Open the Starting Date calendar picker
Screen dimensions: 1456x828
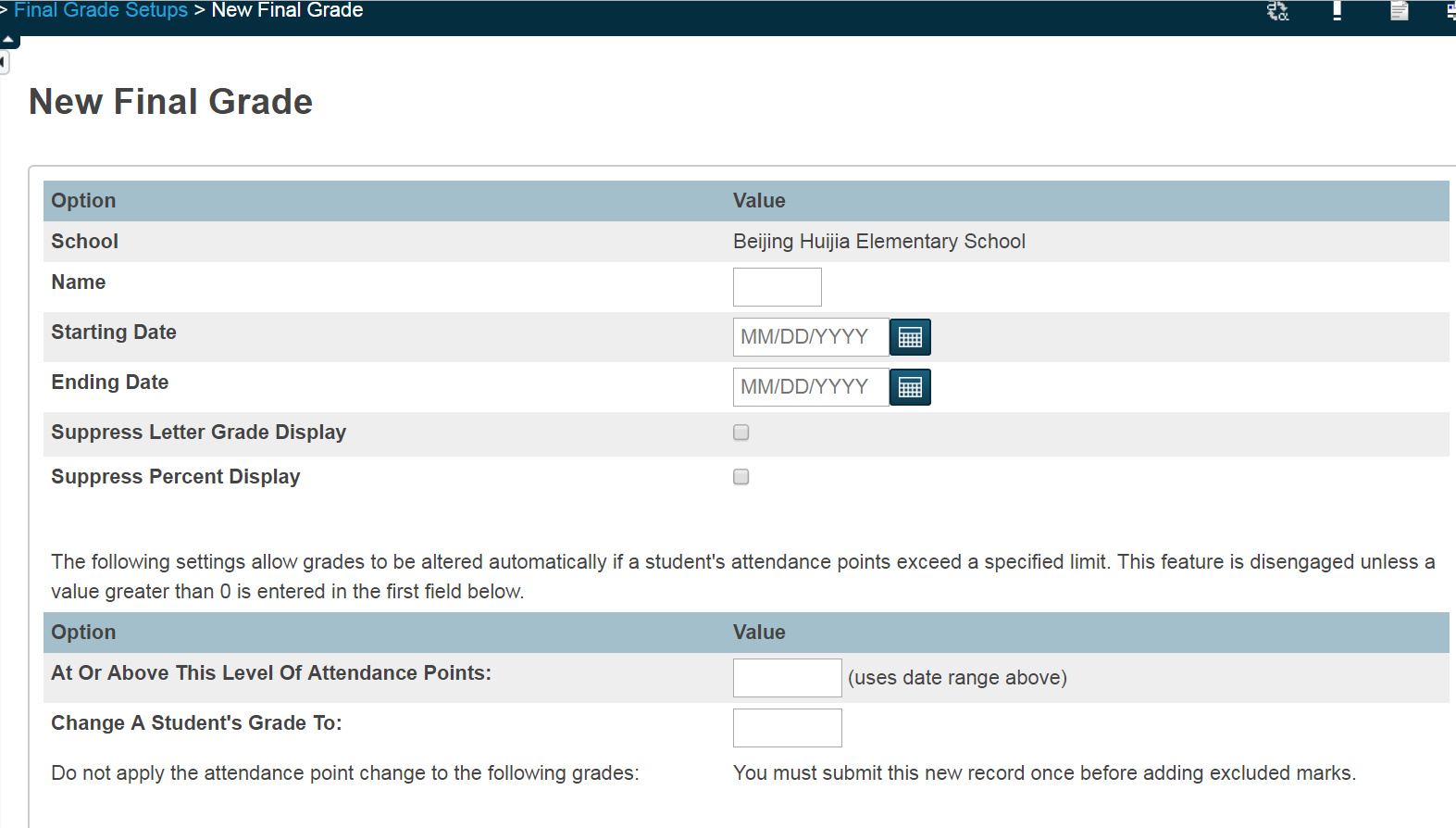pos(910,336)
